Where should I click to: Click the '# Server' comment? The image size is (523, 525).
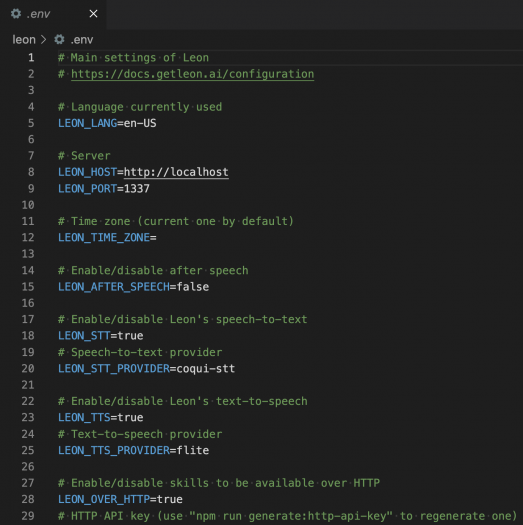[x=84, y=156]
